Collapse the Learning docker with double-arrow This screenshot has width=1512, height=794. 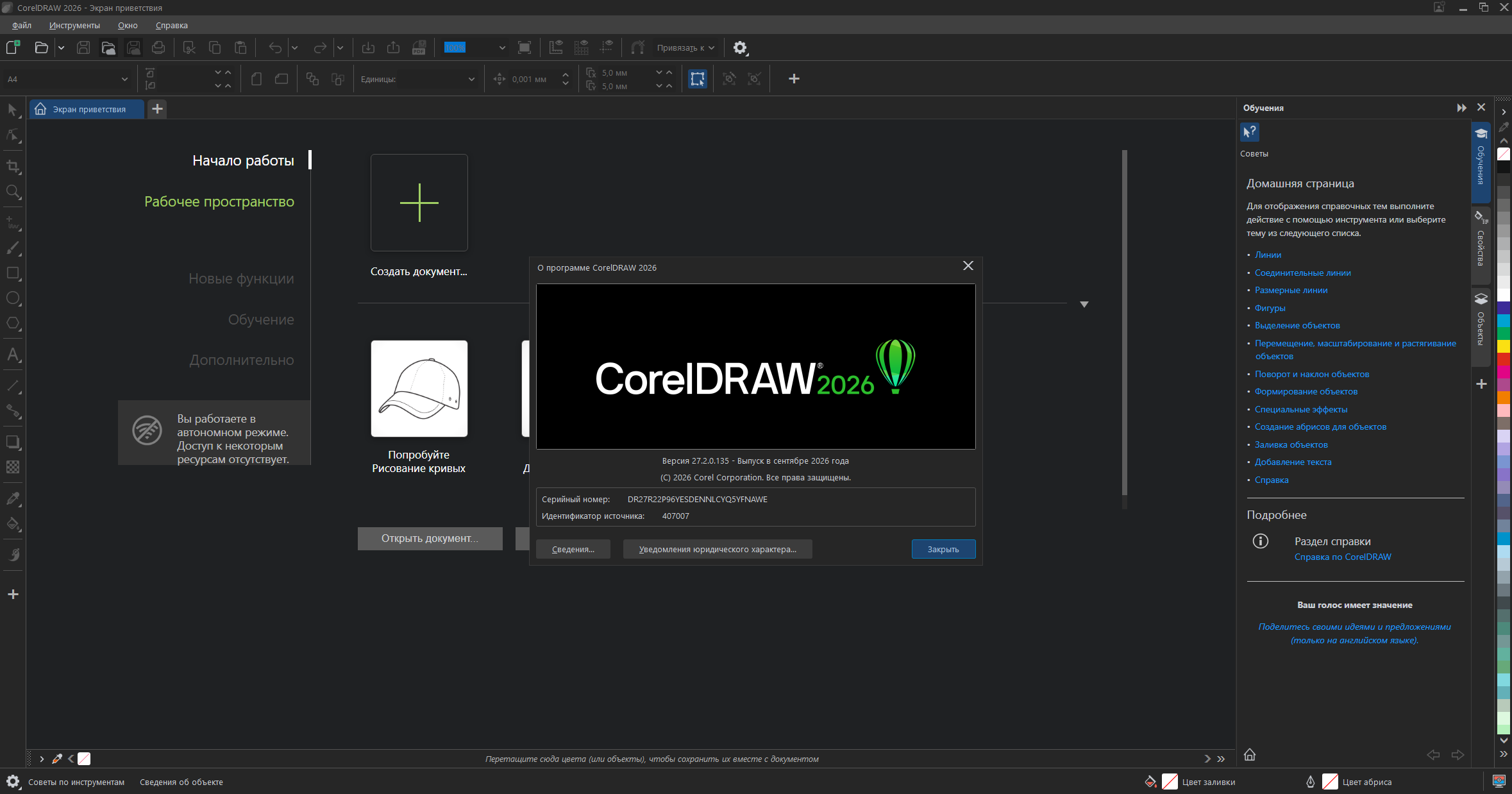point(1461,108)
